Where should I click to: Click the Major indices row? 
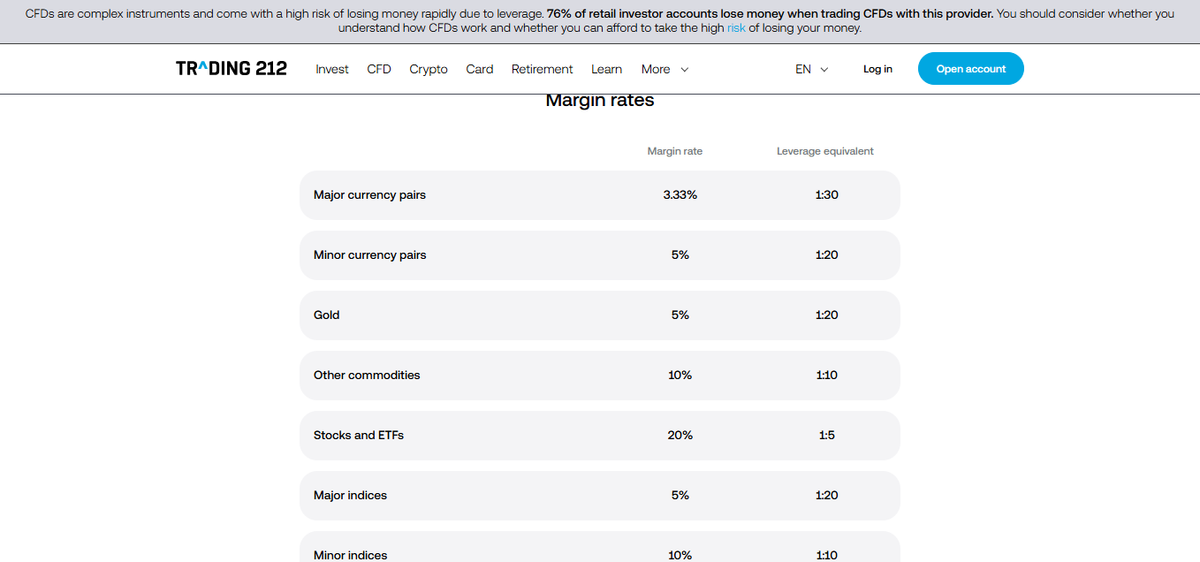[x=600, y=495]
